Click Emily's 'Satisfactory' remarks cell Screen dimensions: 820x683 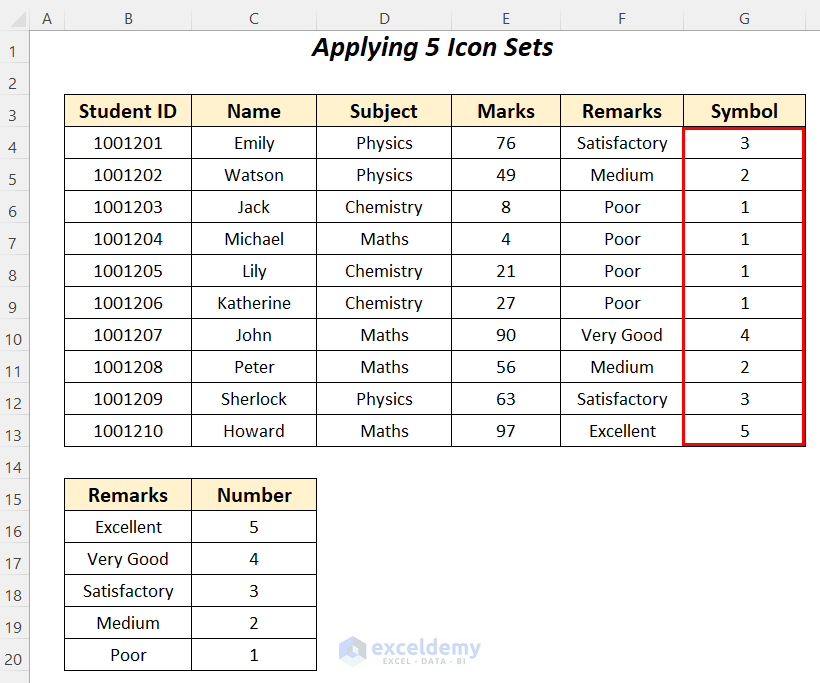pos(622,143)
